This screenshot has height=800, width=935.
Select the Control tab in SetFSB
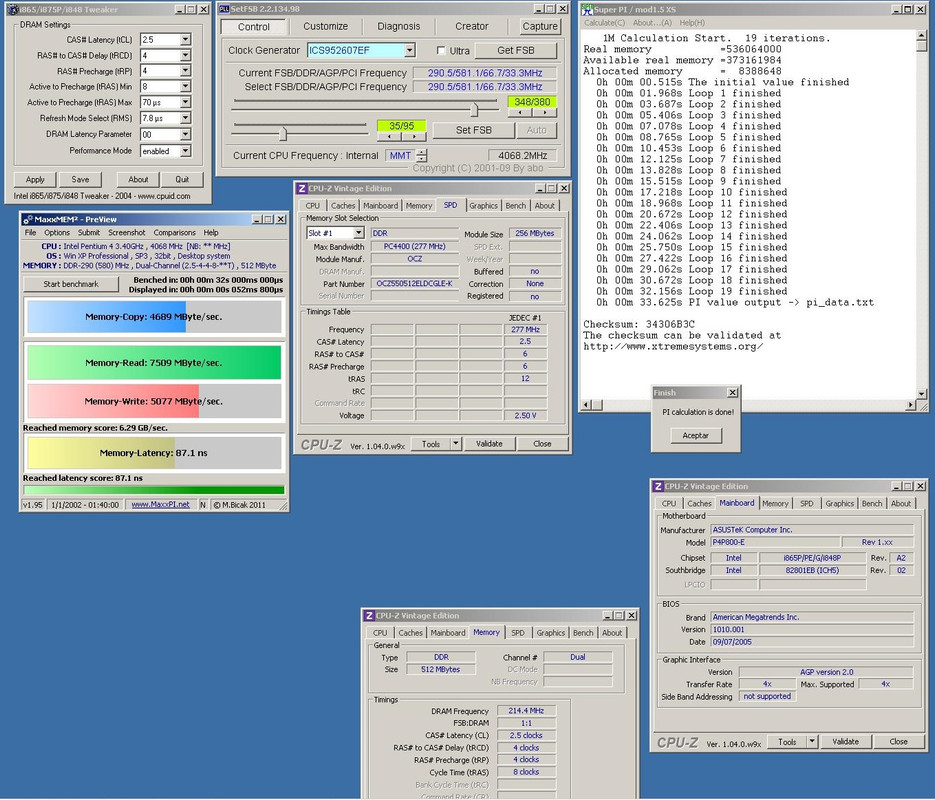coord(253,27)
